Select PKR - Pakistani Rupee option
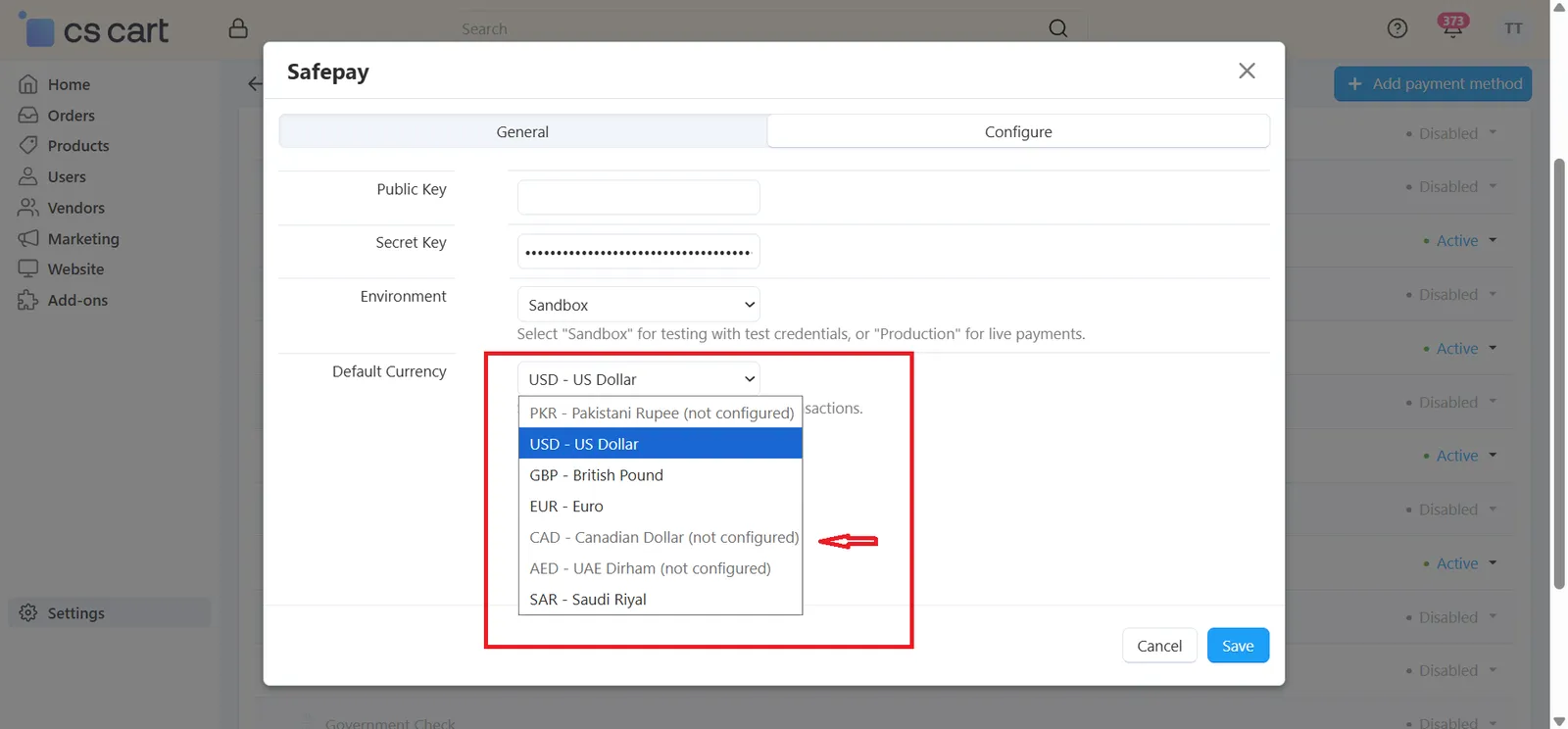Image resolution: width=1568 pixels, height=729 pixels. pyautogui.click(x=661, y=413)
